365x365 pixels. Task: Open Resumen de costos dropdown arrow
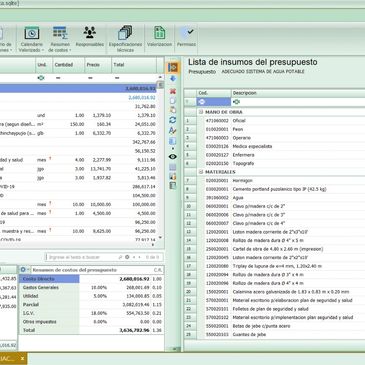click(70, 50)
